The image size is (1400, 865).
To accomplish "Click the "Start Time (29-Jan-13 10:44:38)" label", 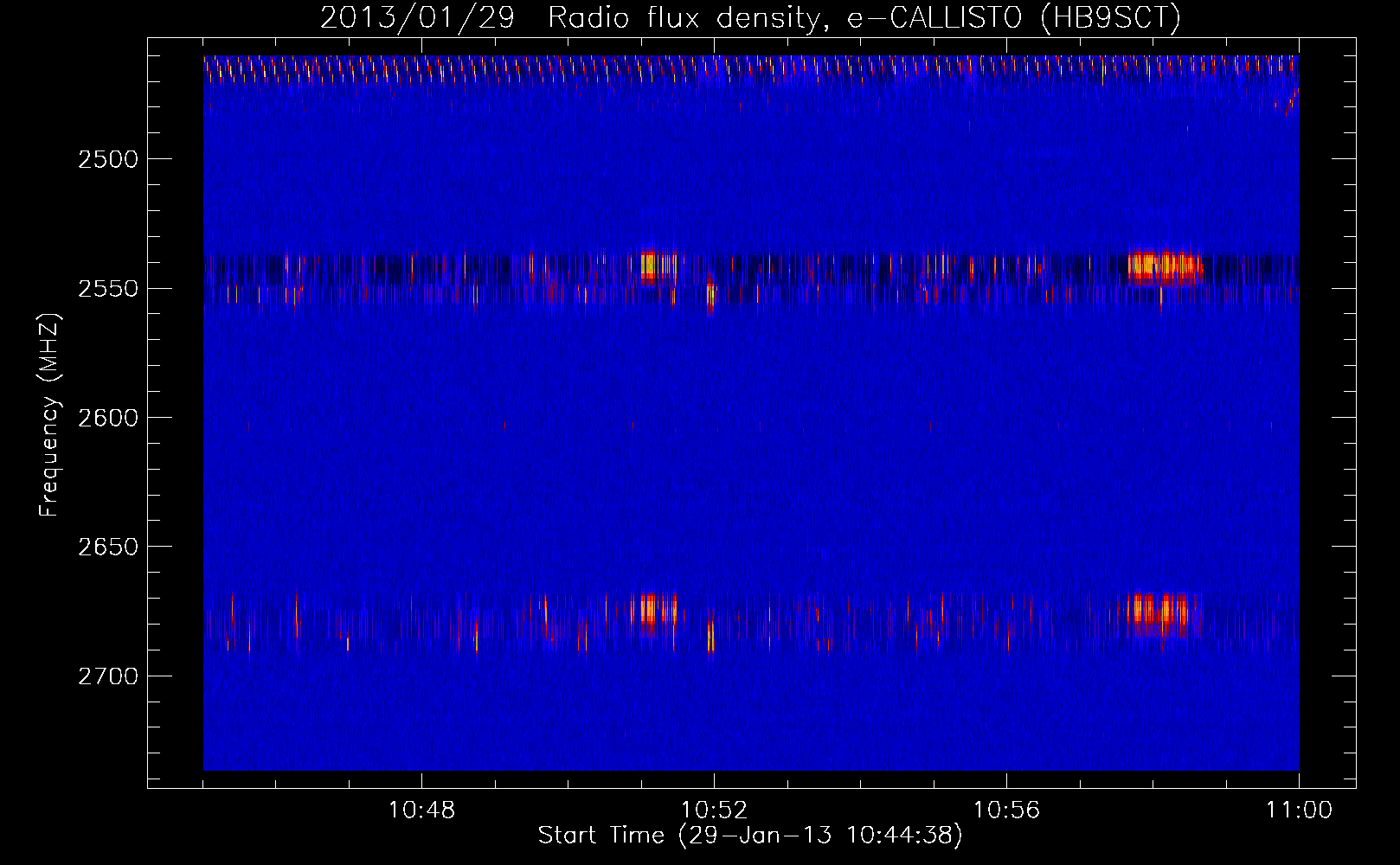I will [750, 836].
